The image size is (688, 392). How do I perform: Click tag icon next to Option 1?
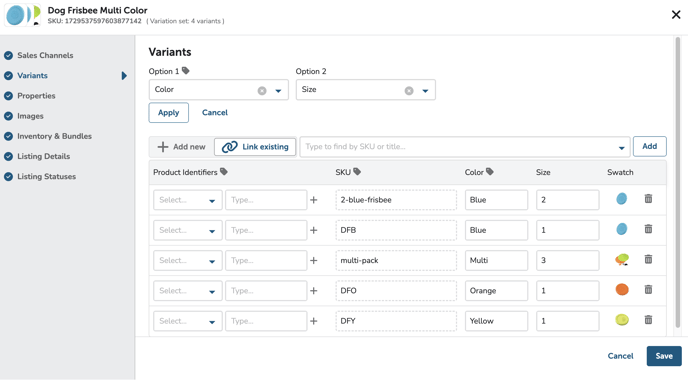(186, 71)
